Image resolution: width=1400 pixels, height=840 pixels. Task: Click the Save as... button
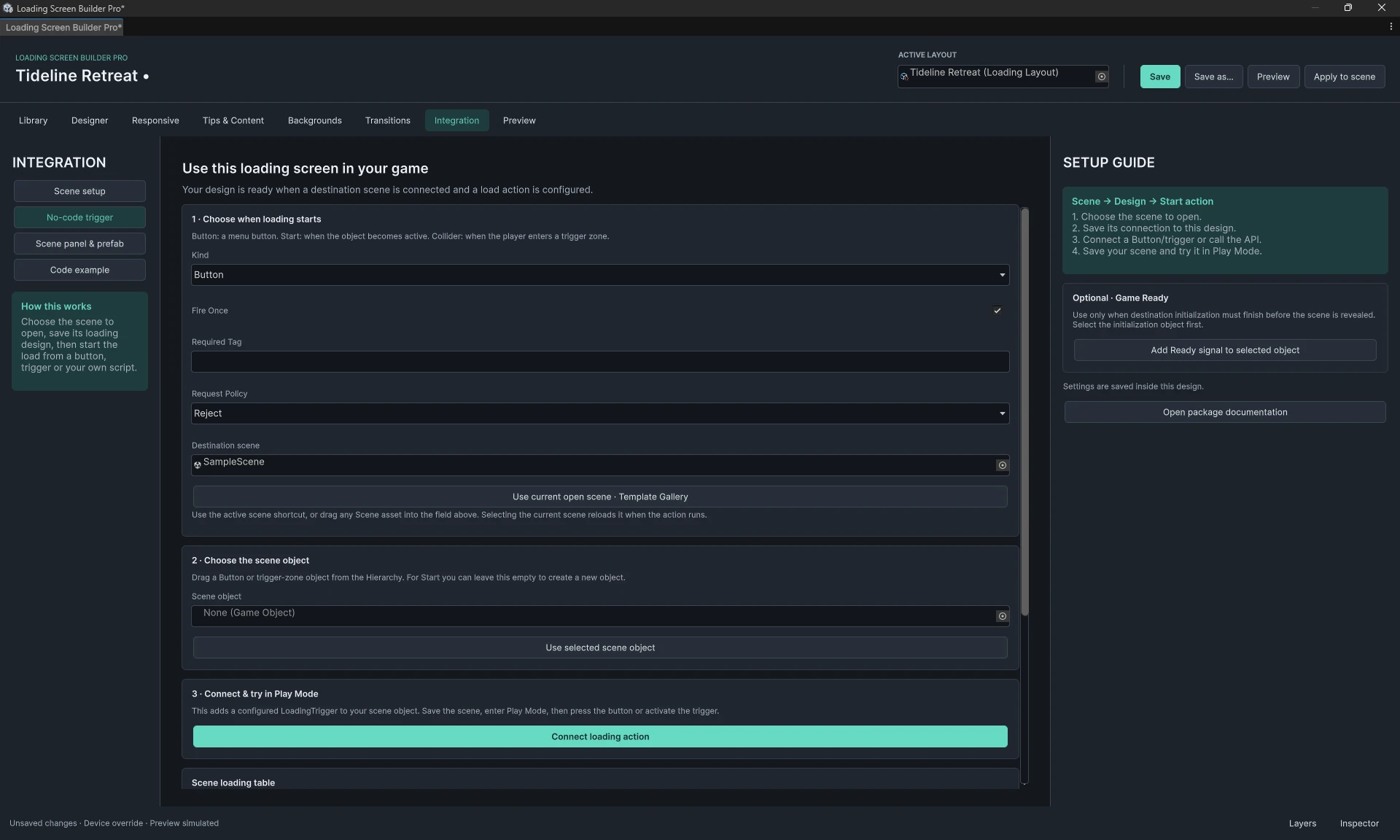[1214, 77]
